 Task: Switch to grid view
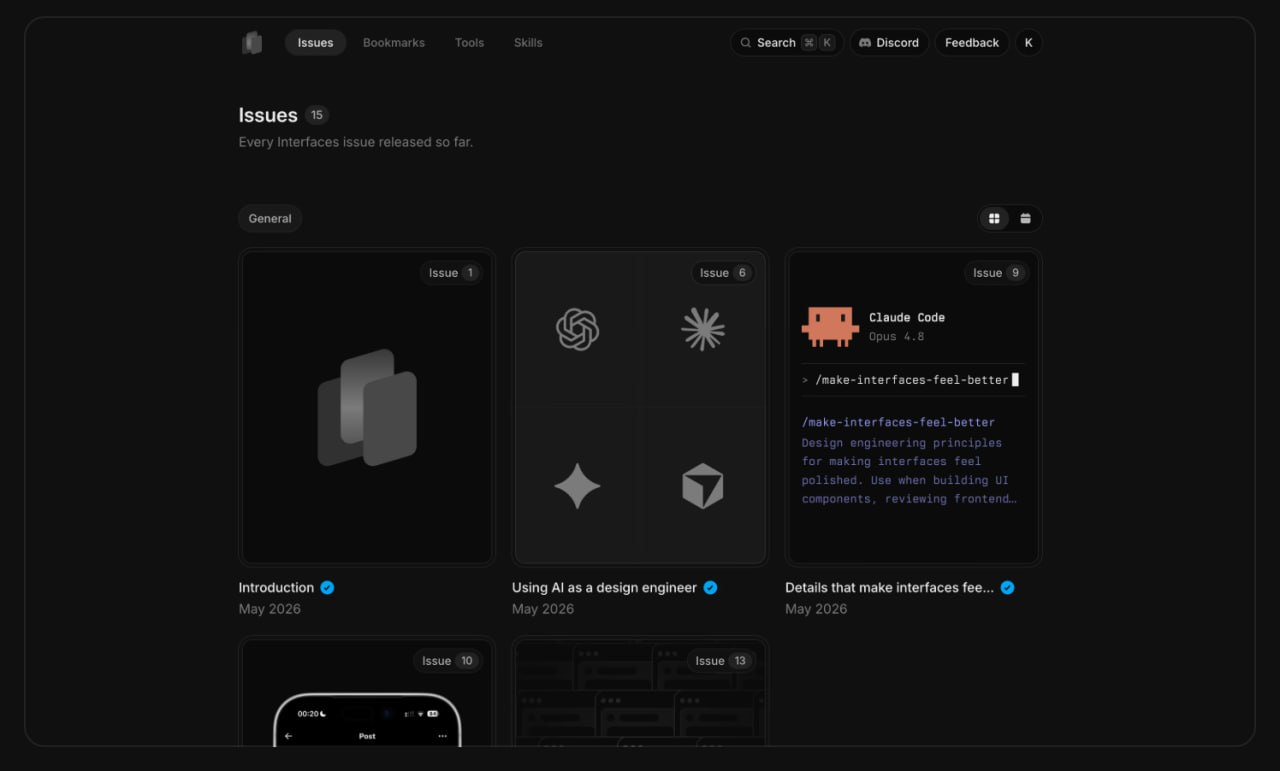[994, 219]
